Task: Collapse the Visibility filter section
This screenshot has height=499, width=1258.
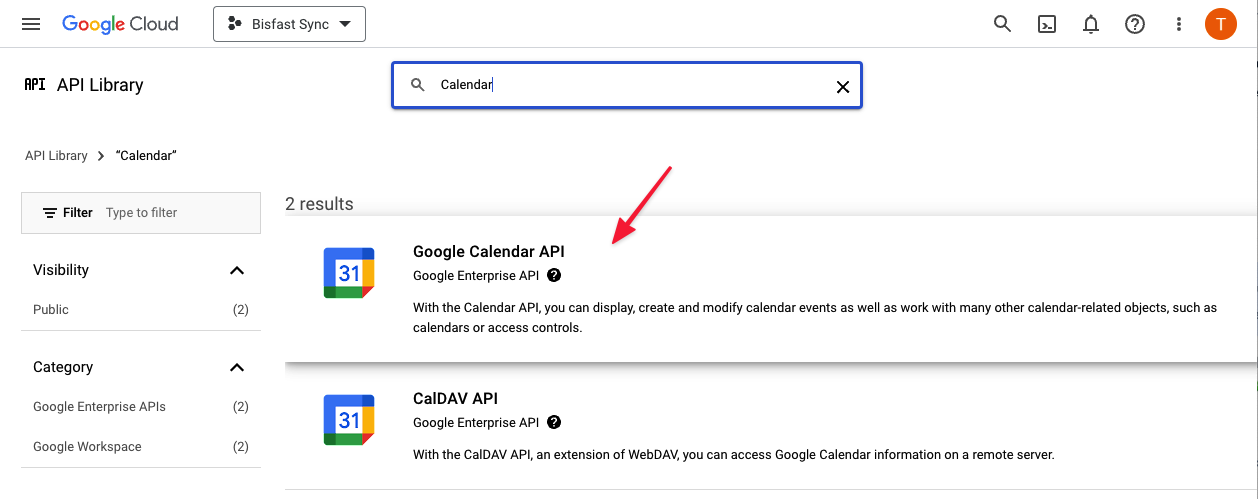Action: click(x=237, y=270)
